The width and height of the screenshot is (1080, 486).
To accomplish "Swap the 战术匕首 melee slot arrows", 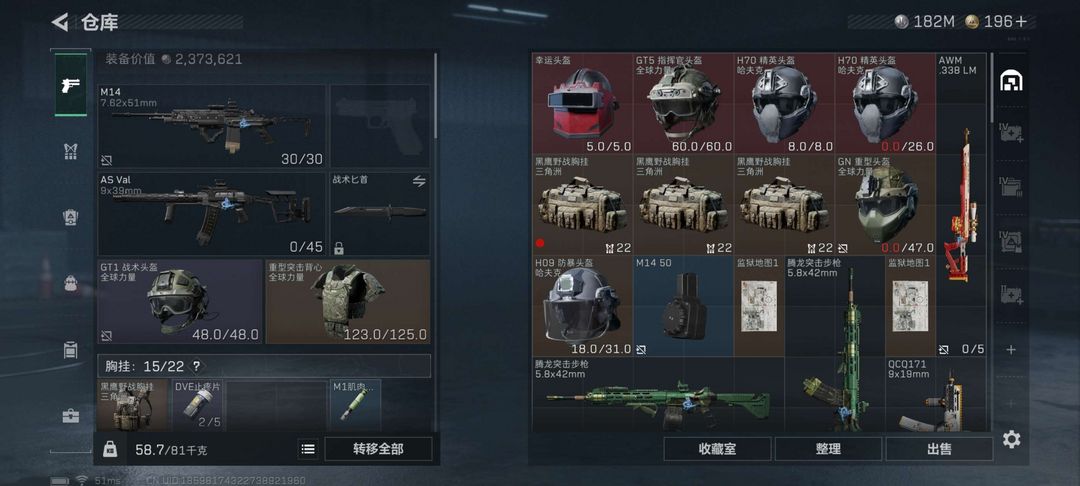I will (x=419, y=181).
